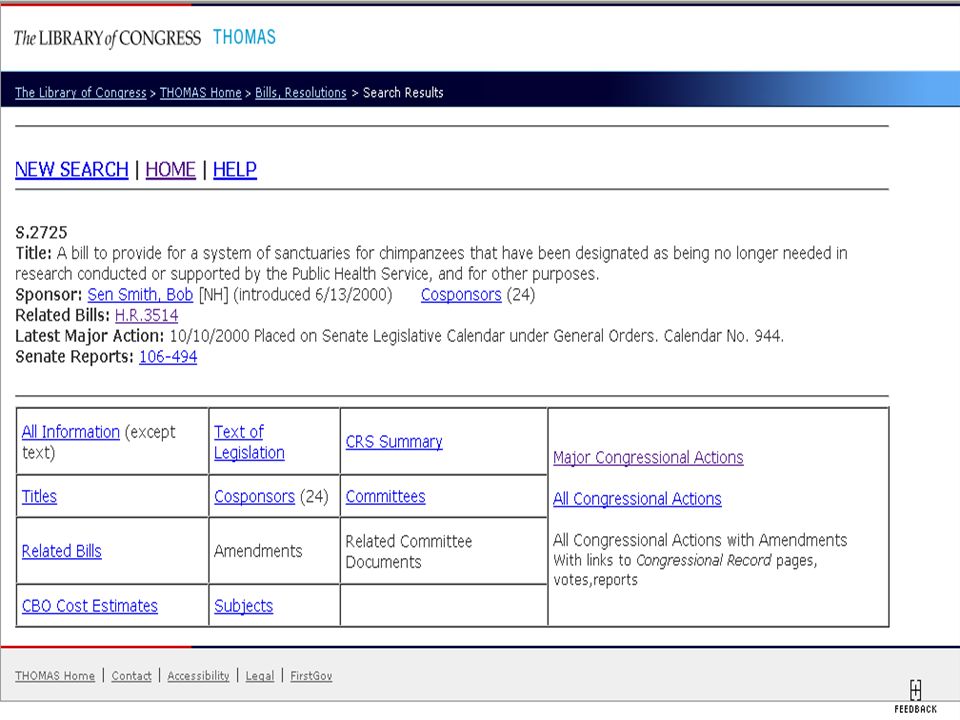960x720 pixels.
Task: Click the Amendments table cell text
Action: point(258,550)
